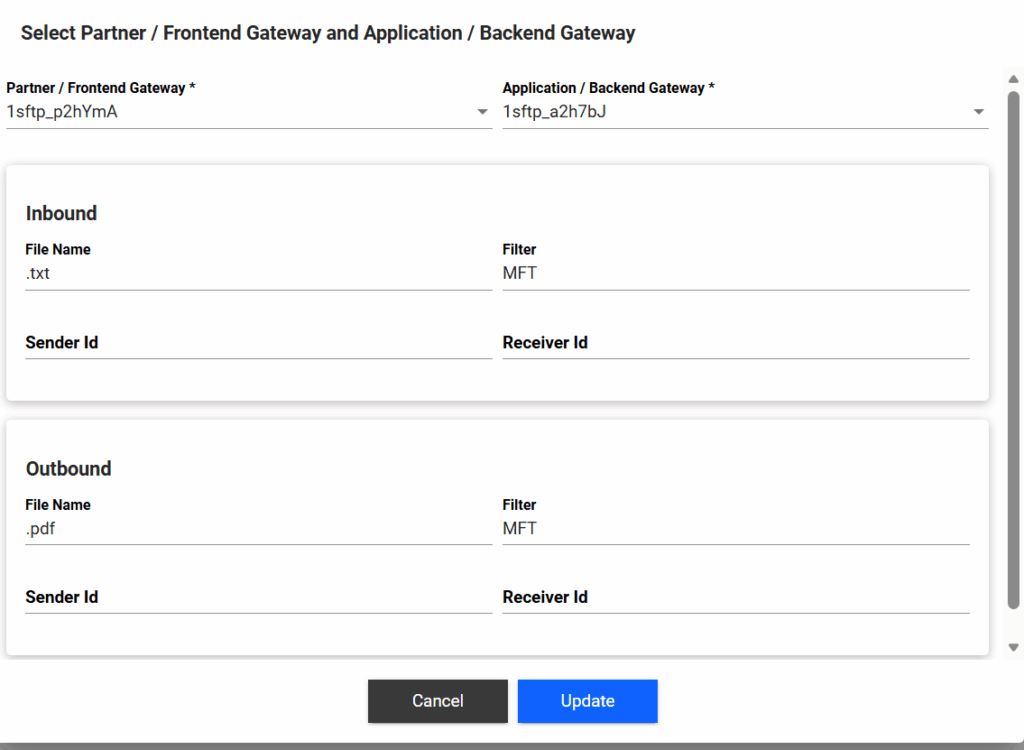Image resolution: width=1024 pixels, height=750 pixels.
Task: Click the vertical scrollbar thumb
Action: click(1013, 350)
